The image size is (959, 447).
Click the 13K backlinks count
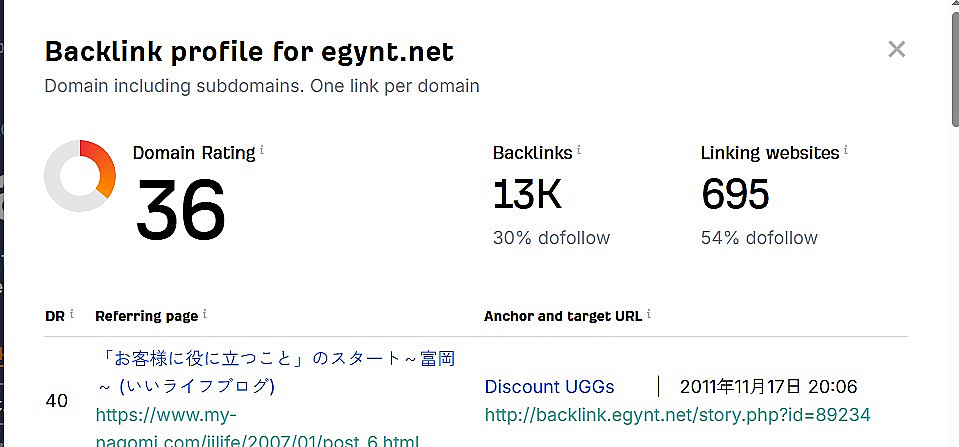pyautogui.click(x=527, y=195)
